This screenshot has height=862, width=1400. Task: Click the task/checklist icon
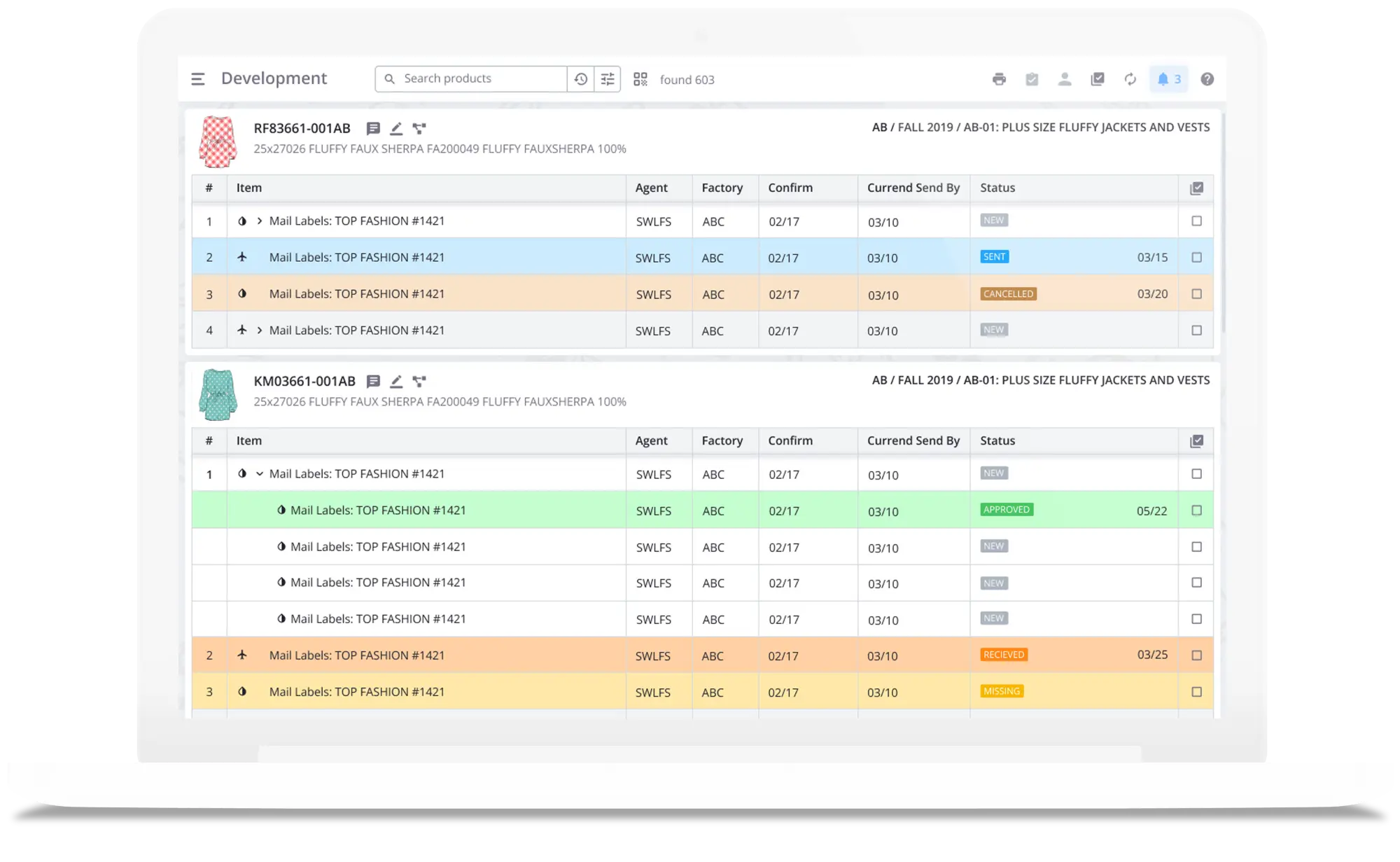(1031, 78)
